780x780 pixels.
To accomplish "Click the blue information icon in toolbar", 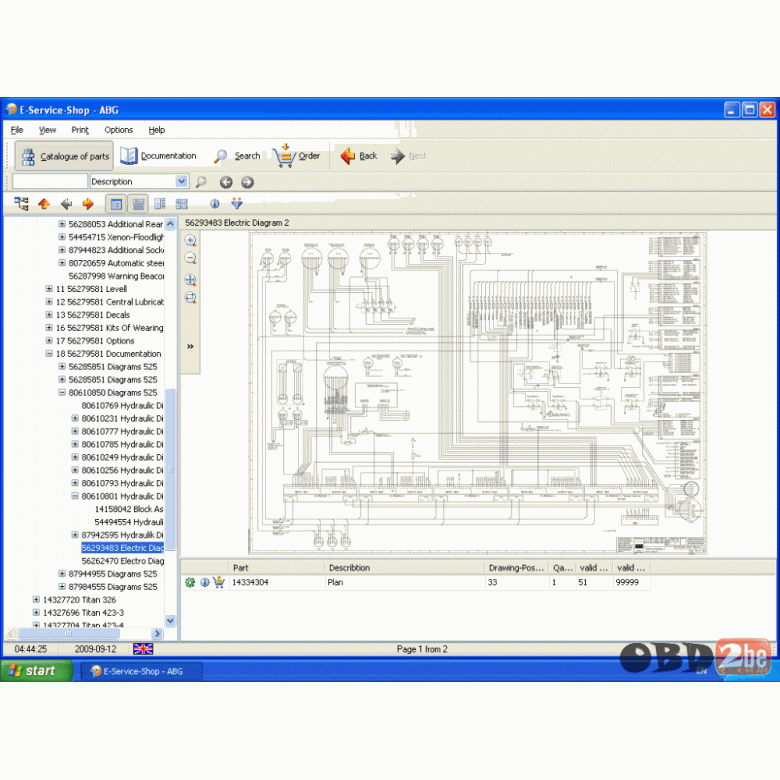I will pos(215,203).
